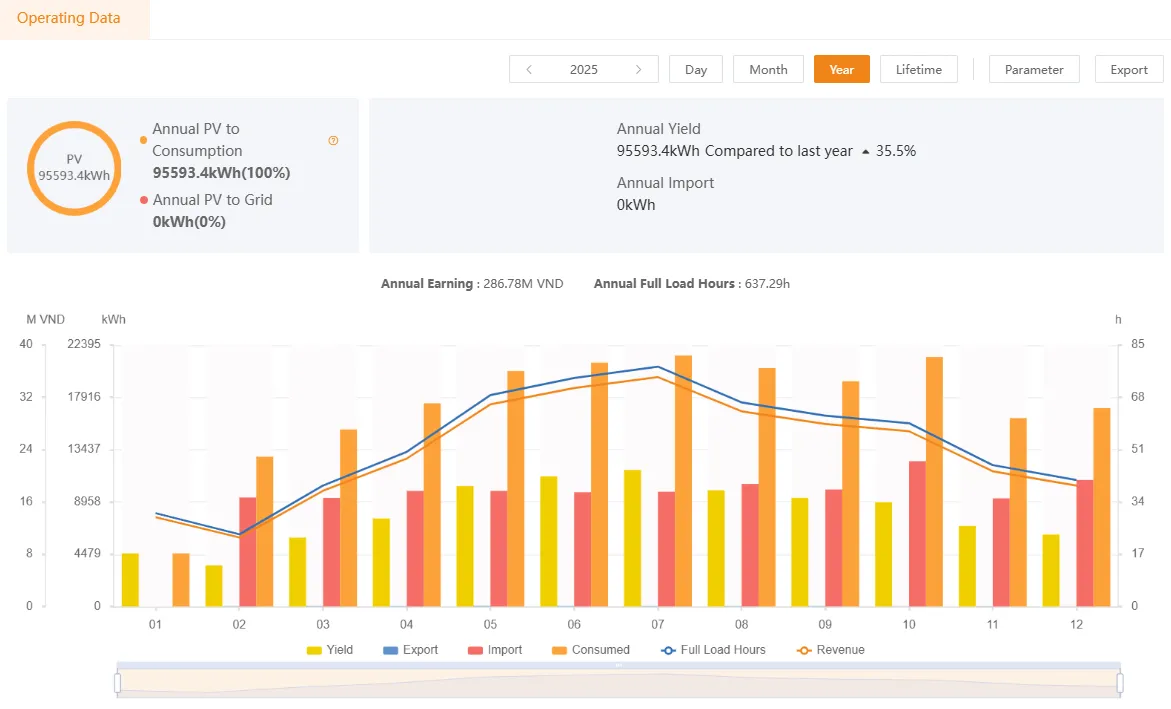This screenshot has height=709, width=1171.
Task: Click the "95593.4kWh(100%)" consumption value
Action: click(x=221, y=173)
